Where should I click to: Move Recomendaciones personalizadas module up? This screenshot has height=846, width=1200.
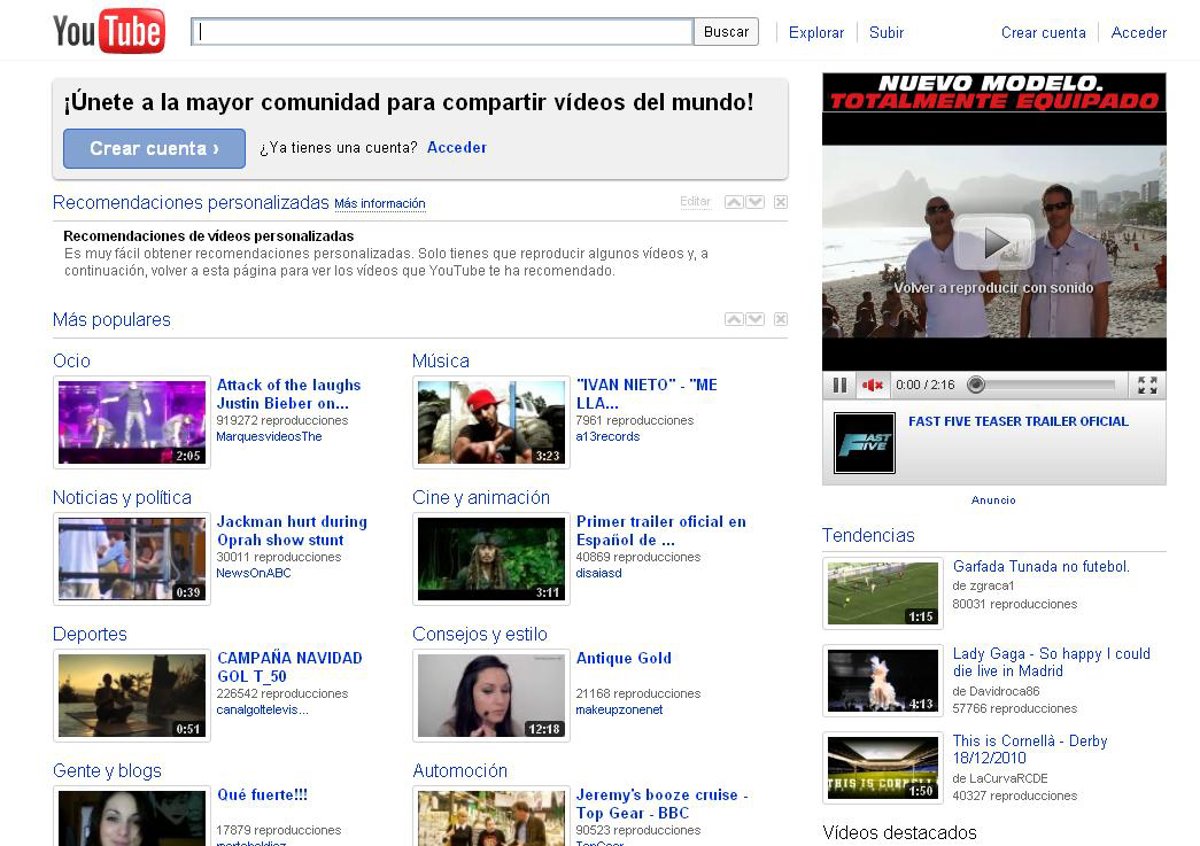(x=734, y=202)
